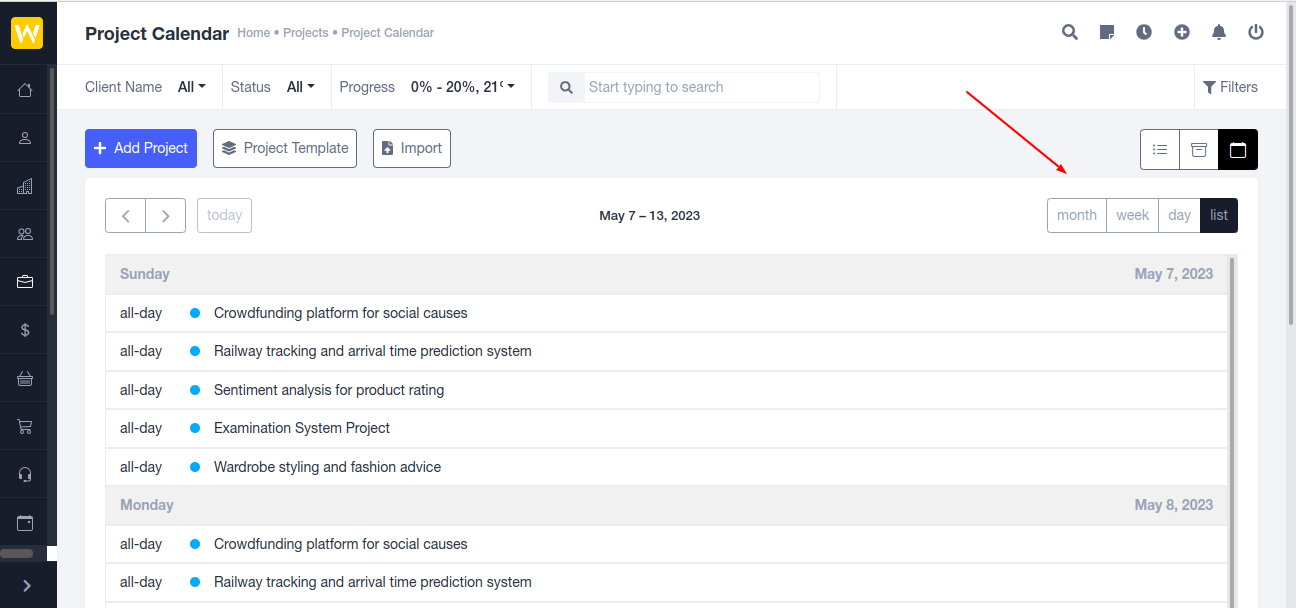This screenshot has width=1296, height=608.
Task: Click the header search magnifier icon
Action: (x=1070, y=32)
